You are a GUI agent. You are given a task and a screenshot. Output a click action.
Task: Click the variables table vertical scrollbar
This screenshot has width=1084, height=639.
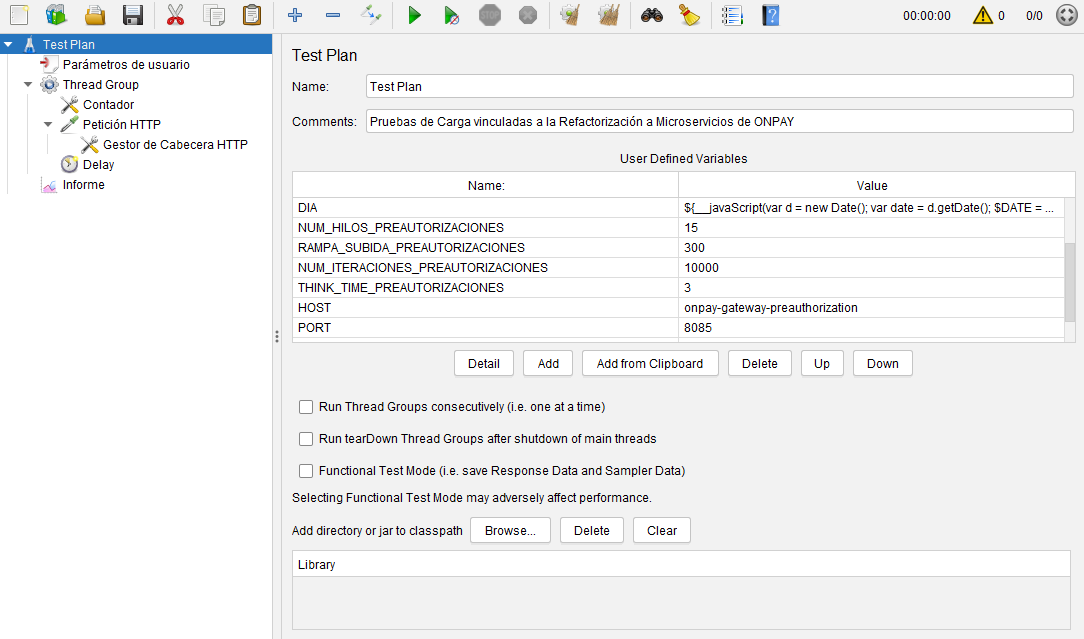[1069, 280]
